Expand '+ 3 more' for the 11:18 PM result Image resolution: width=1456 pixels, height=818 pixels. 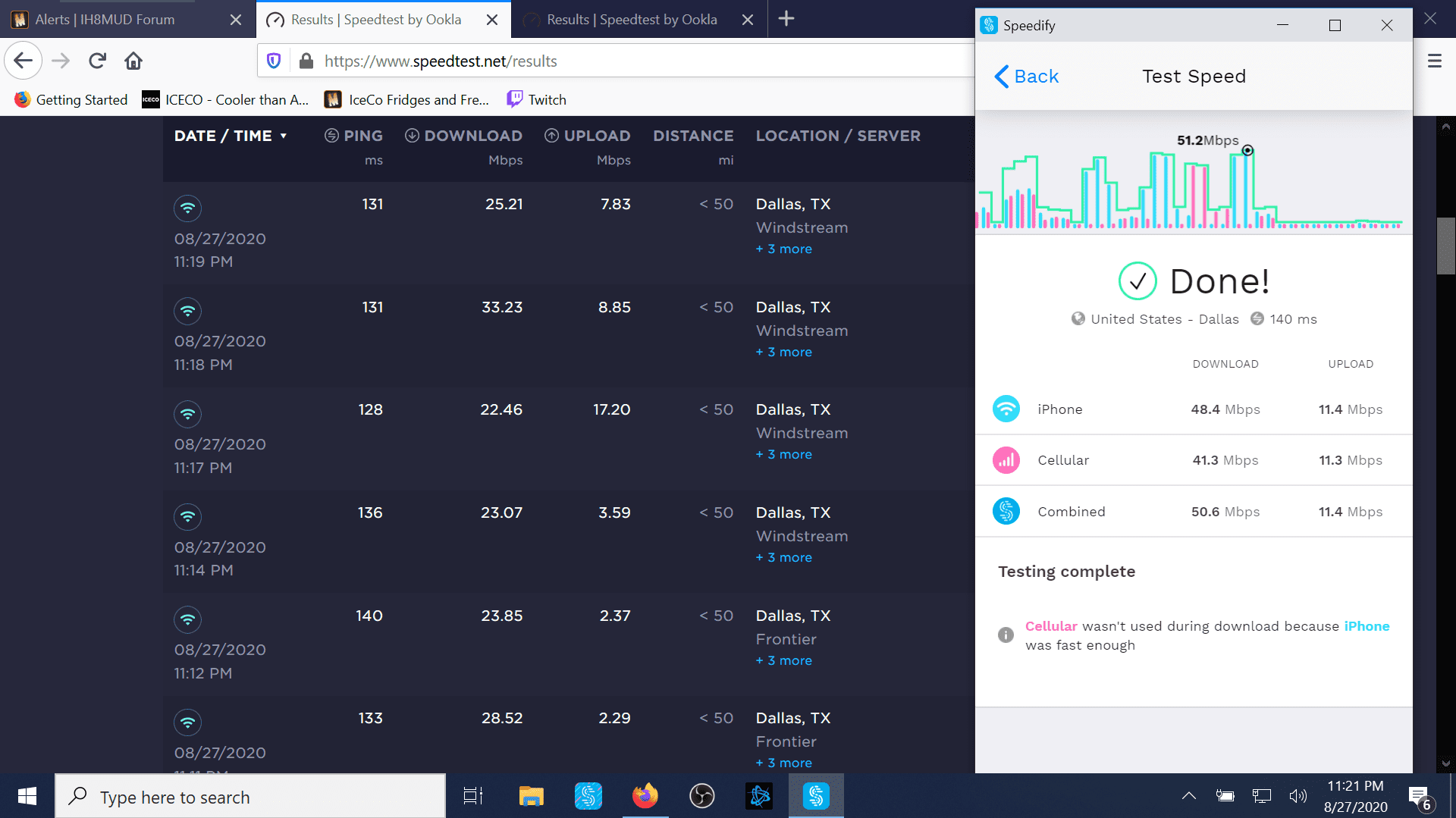(783, 352)
